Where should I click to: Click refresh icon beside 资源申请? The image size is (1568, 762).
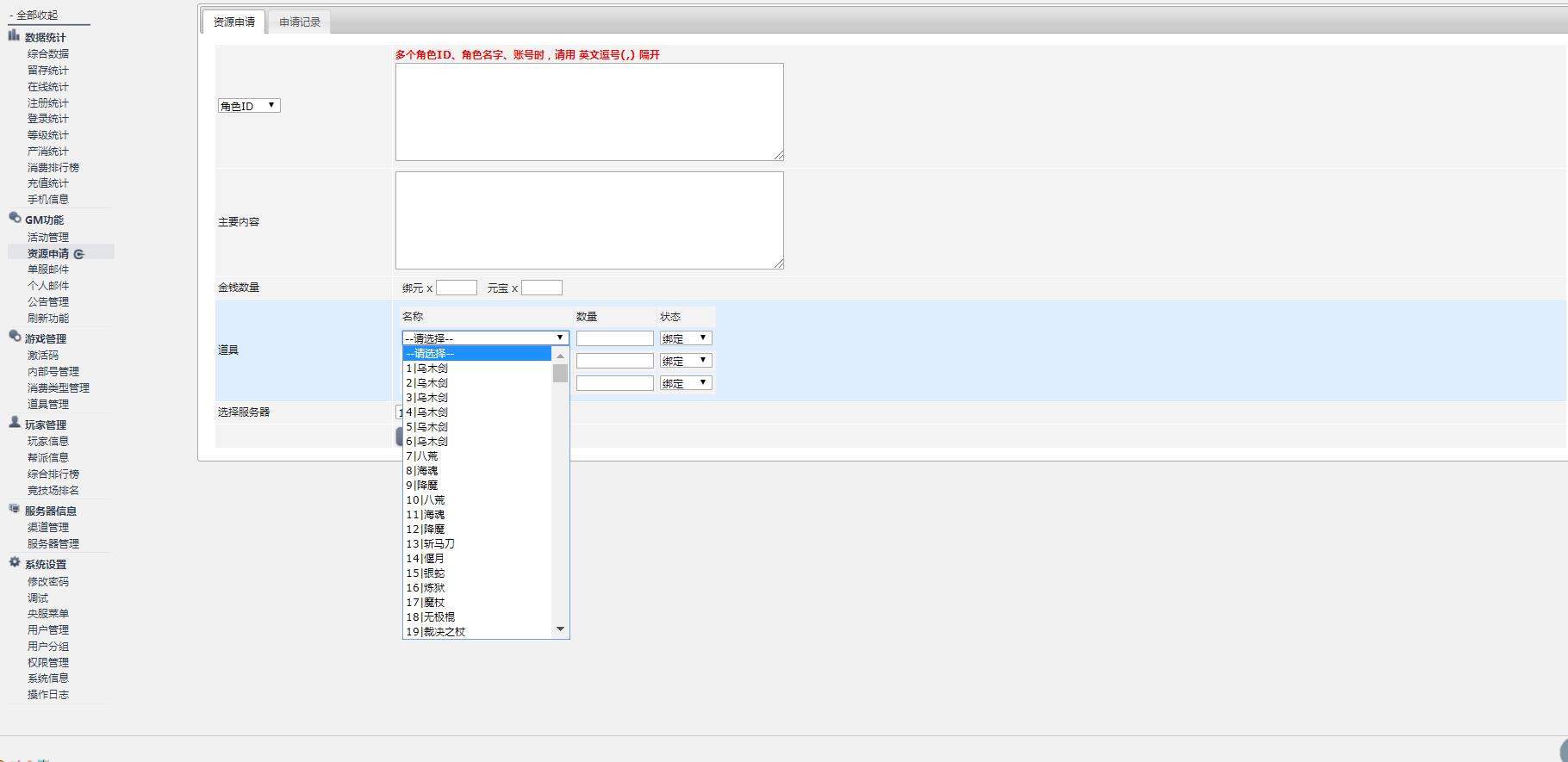pyautogui.click(x=79, y=254)
